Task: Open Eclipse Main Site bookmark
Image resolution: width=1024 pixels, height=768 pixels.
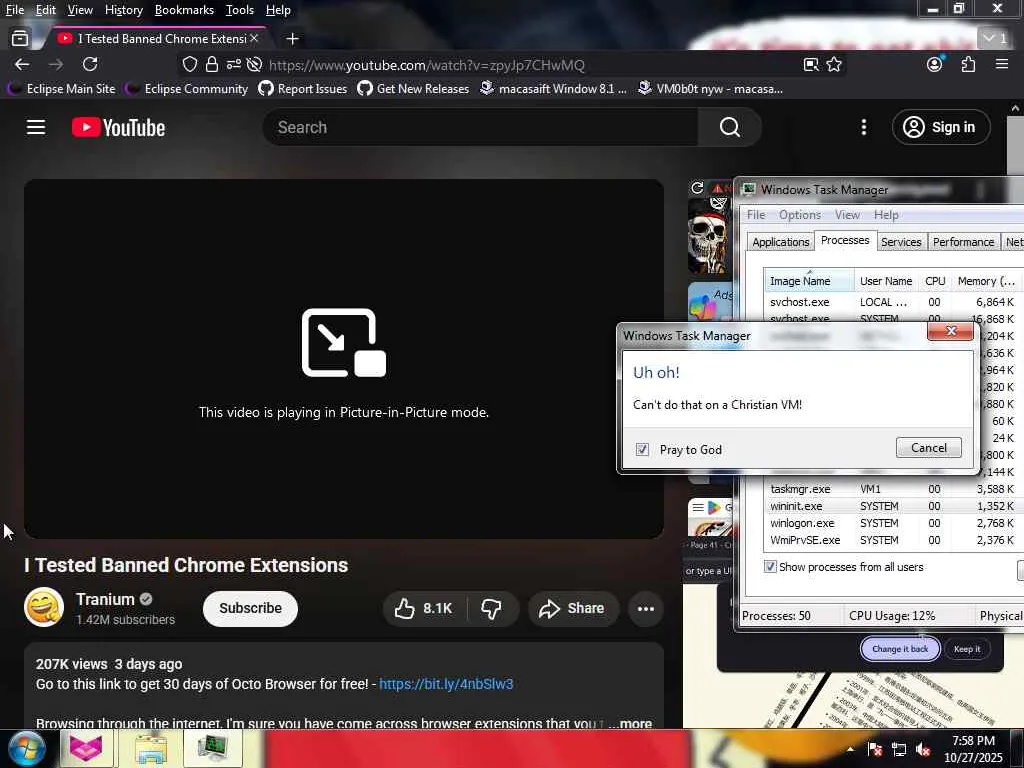Action: (x=61, y=89)
